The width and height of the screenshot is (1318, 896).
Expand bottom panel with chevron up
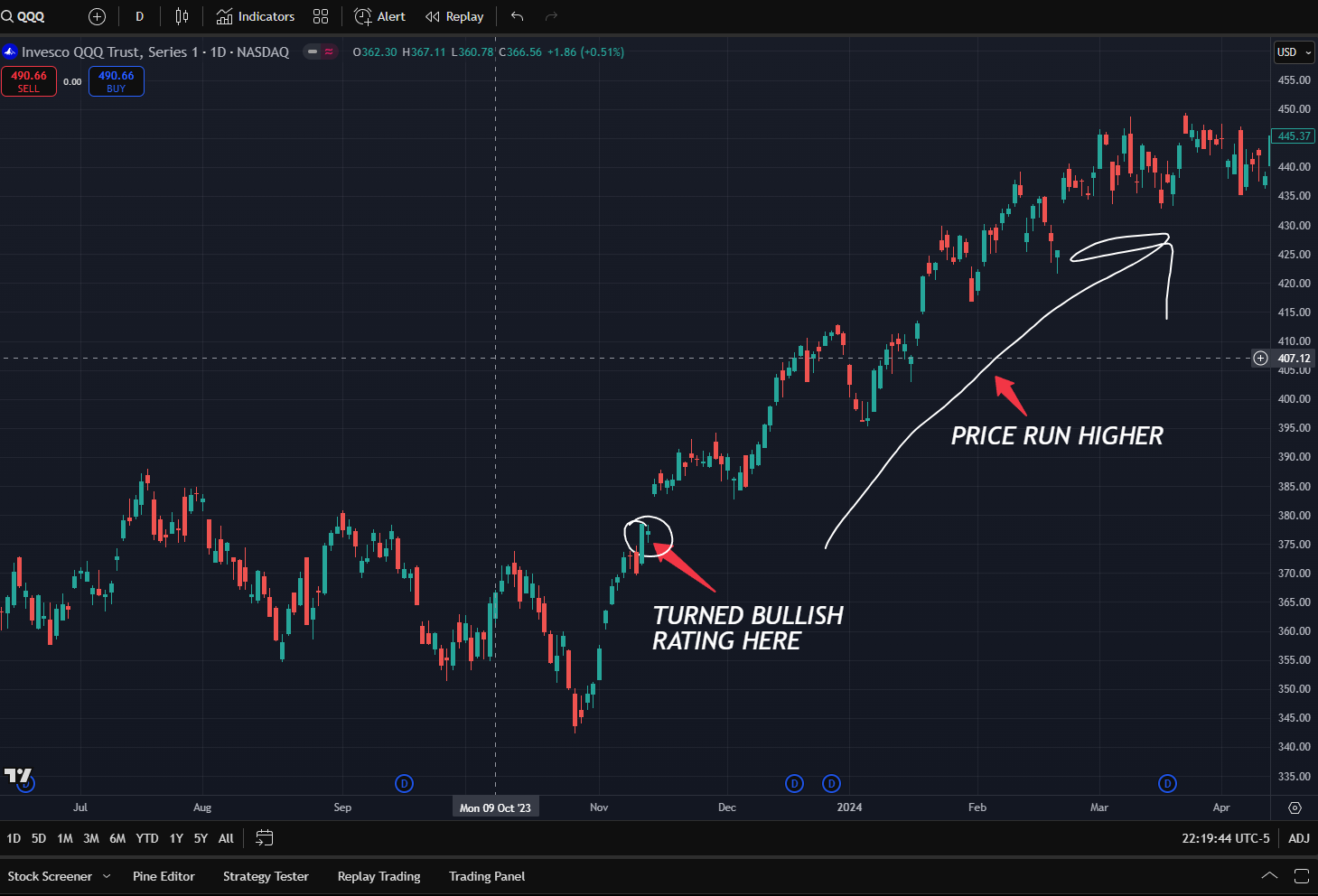pos(1269,876)
